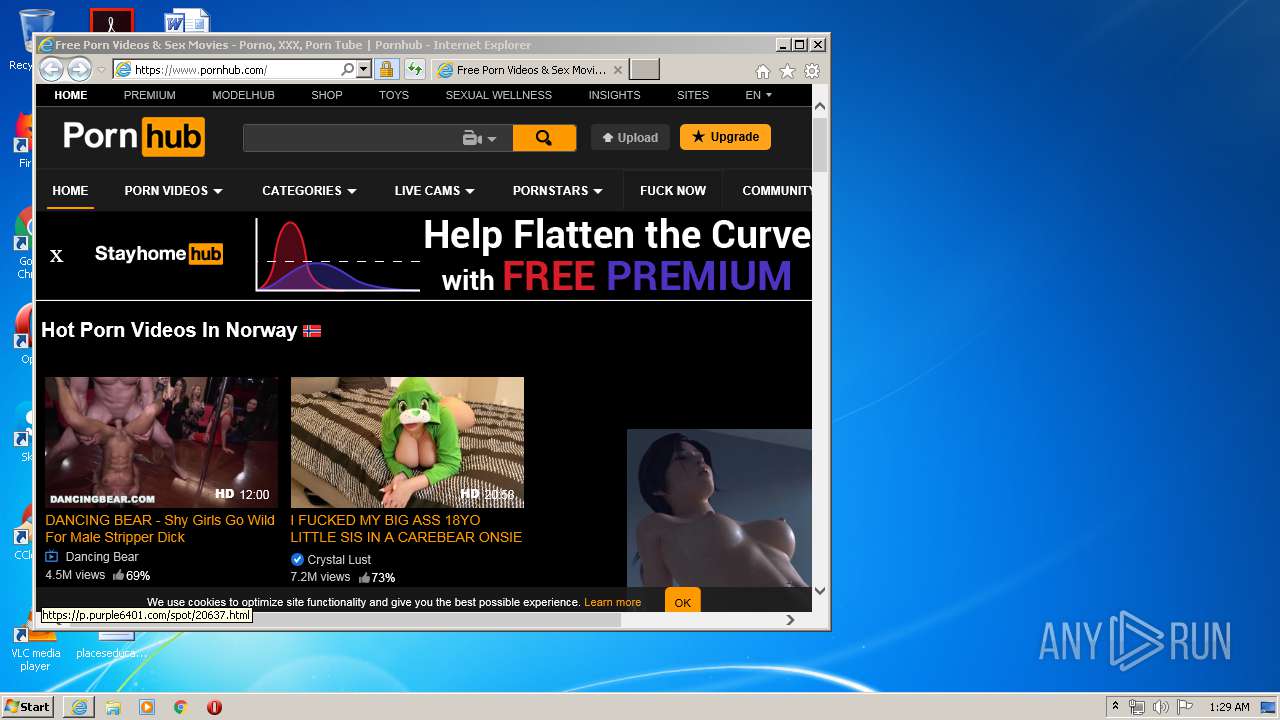The height and width of the screenshot is (720, 1280).
Task: Expand the LIVE CAMS navigation dropdown
Action: 434,191
